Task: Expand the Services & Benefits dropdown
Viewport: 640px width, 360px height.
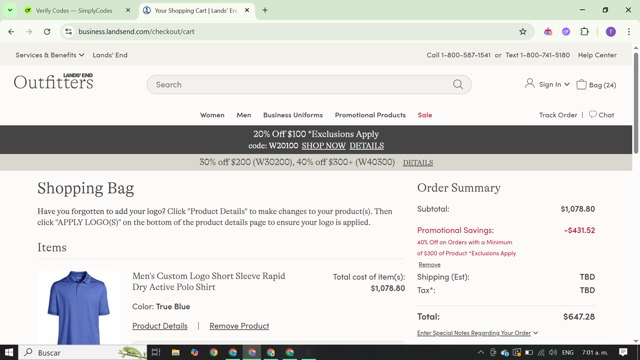Action: coord(50,55)
